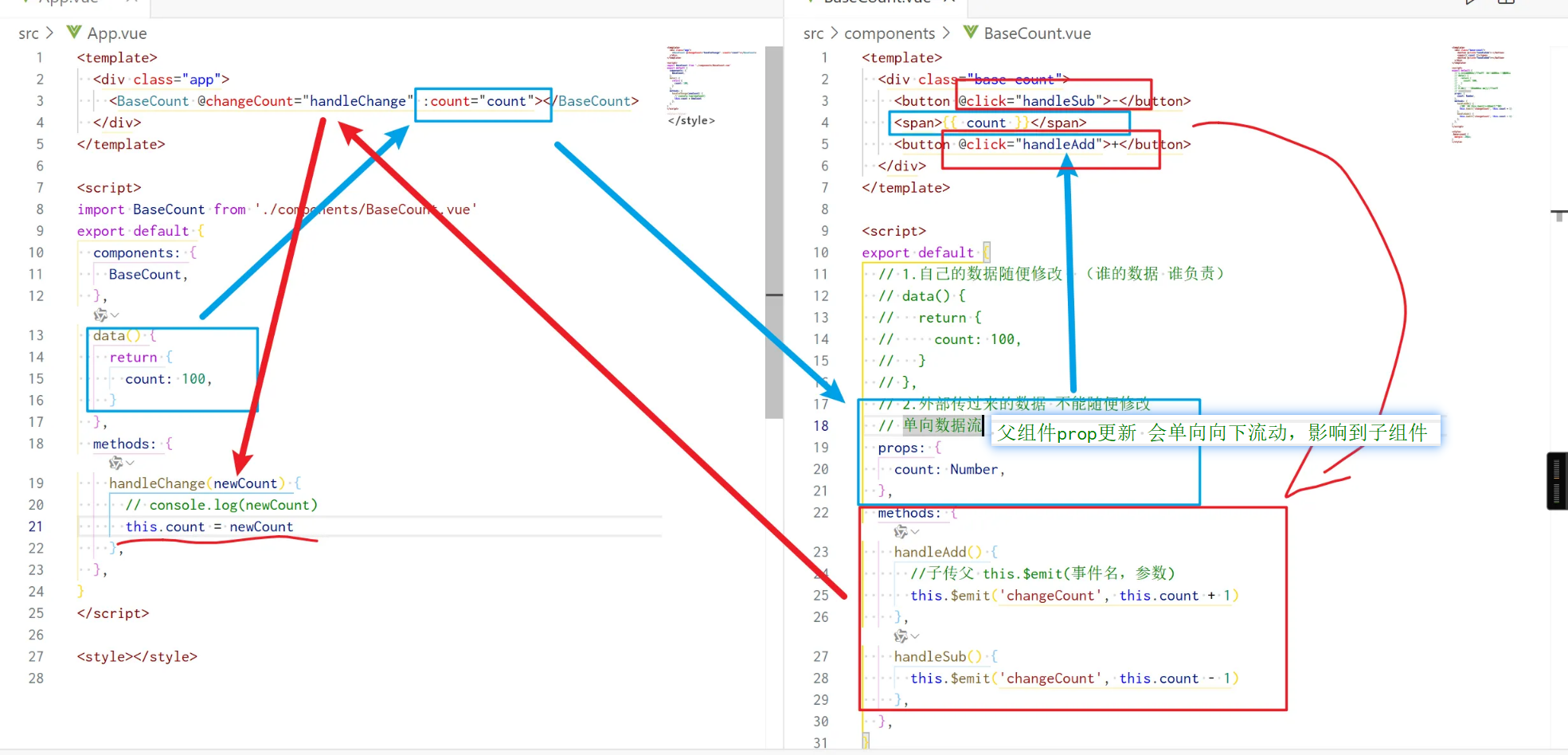Click 'this.count - 1' in the handleSub emit
The image size is (1568, 755).
1175,679
